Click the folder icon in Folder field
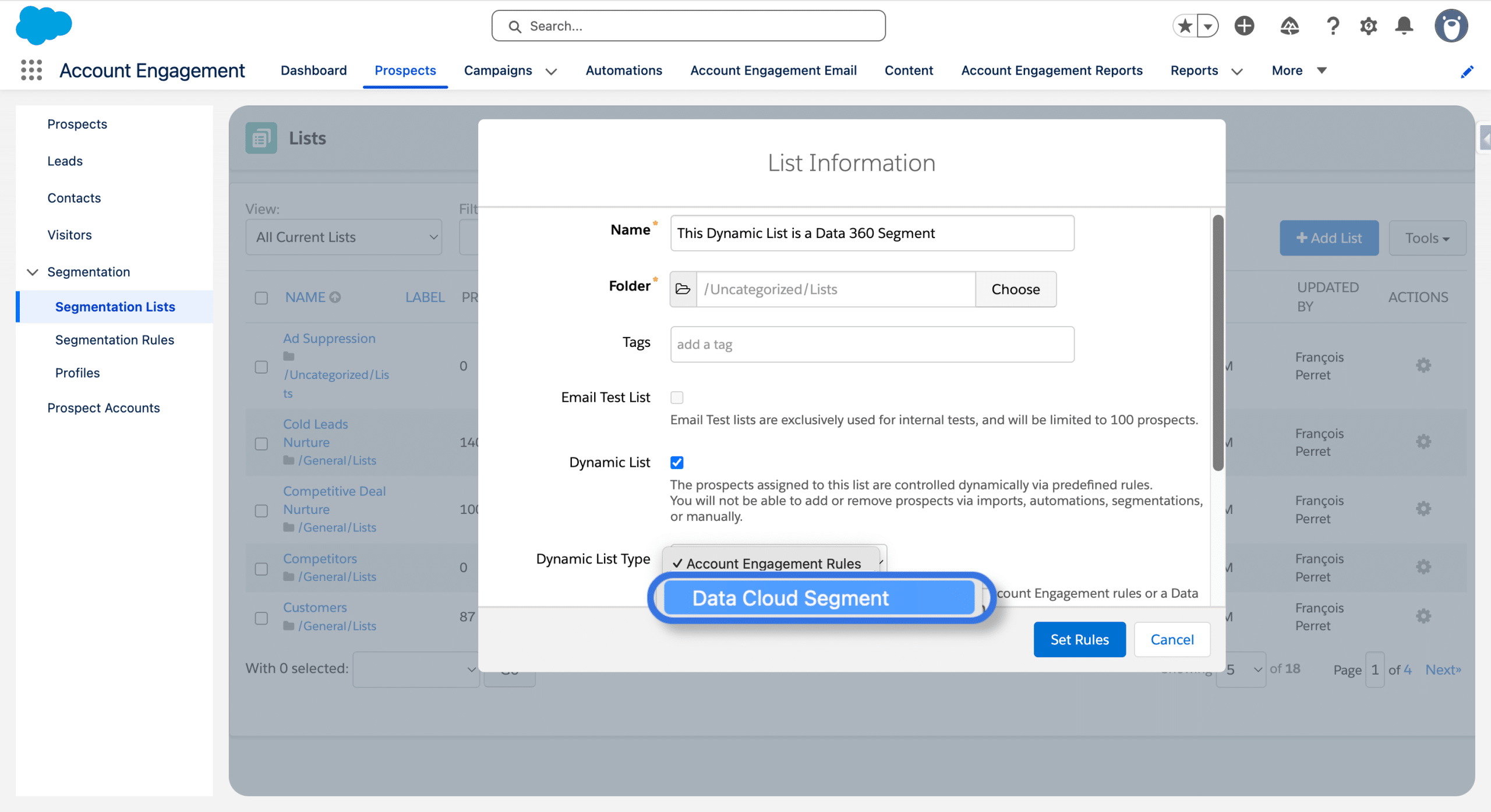This screenshot has width=1491, height=812. click(x=683, y=289)
